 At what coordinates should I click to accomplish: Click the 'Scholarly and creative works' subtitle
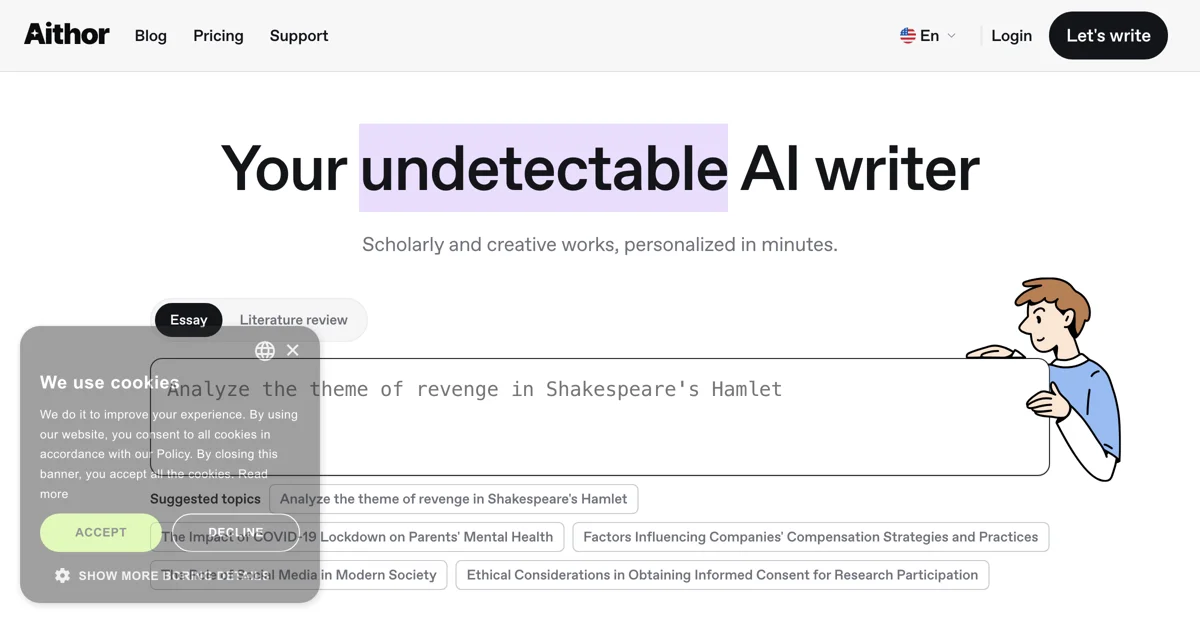pyautogui.click(x=600, y=244)
